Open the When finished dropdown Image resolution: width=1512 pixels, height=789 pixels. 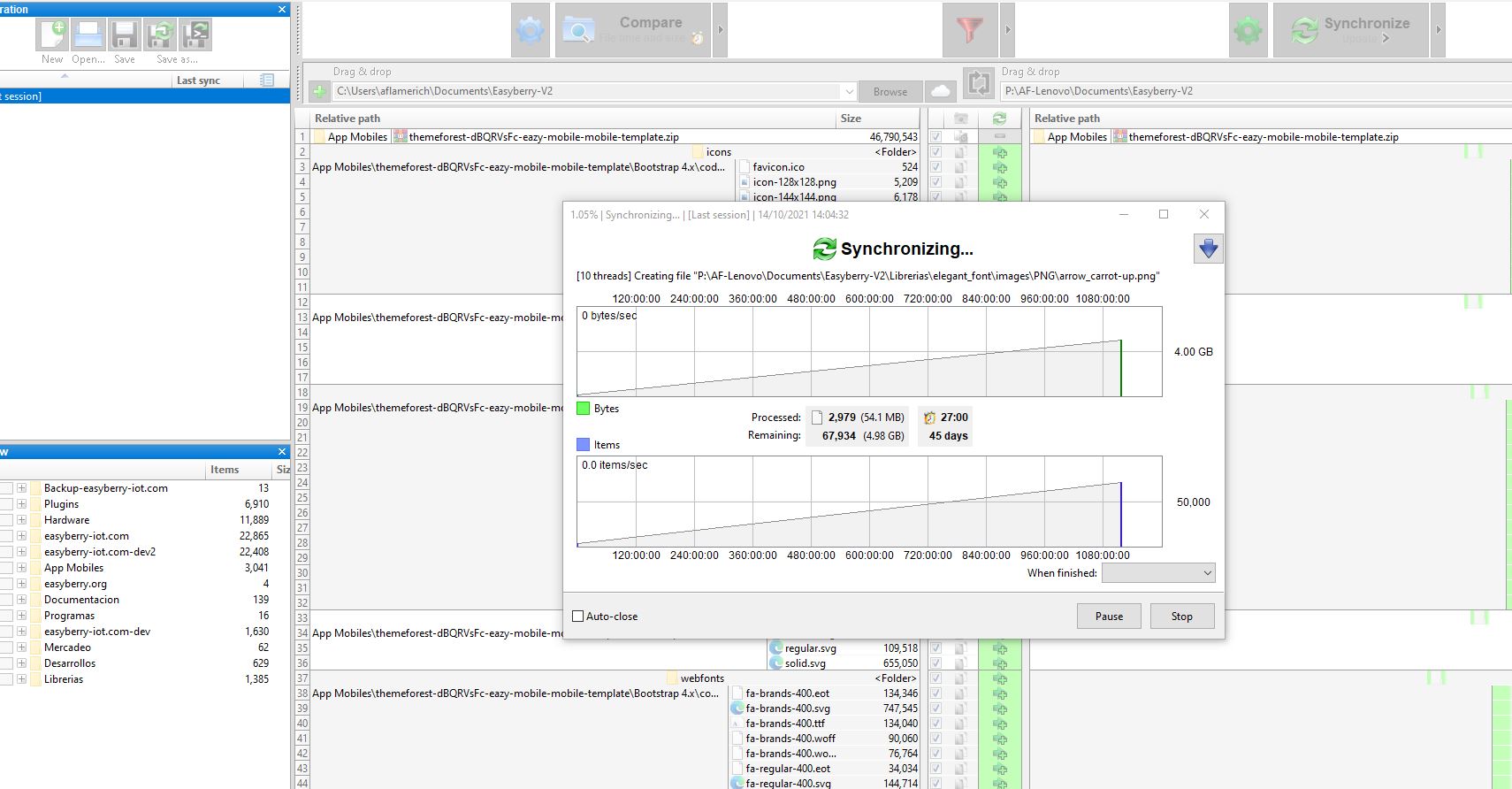point(1158,573)
